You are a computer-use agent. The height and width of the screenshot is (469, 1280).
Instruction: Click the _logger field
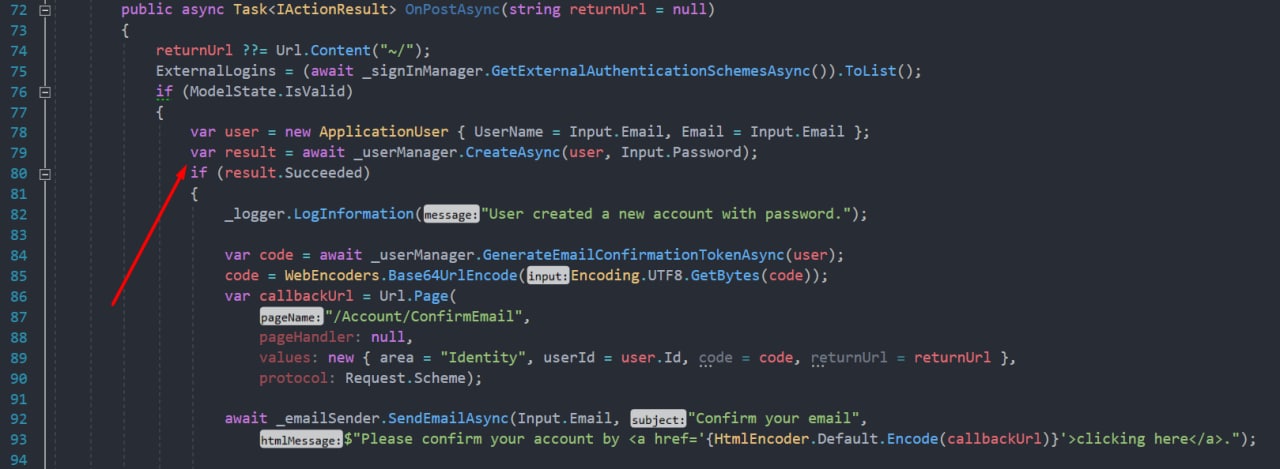point(255,214)
